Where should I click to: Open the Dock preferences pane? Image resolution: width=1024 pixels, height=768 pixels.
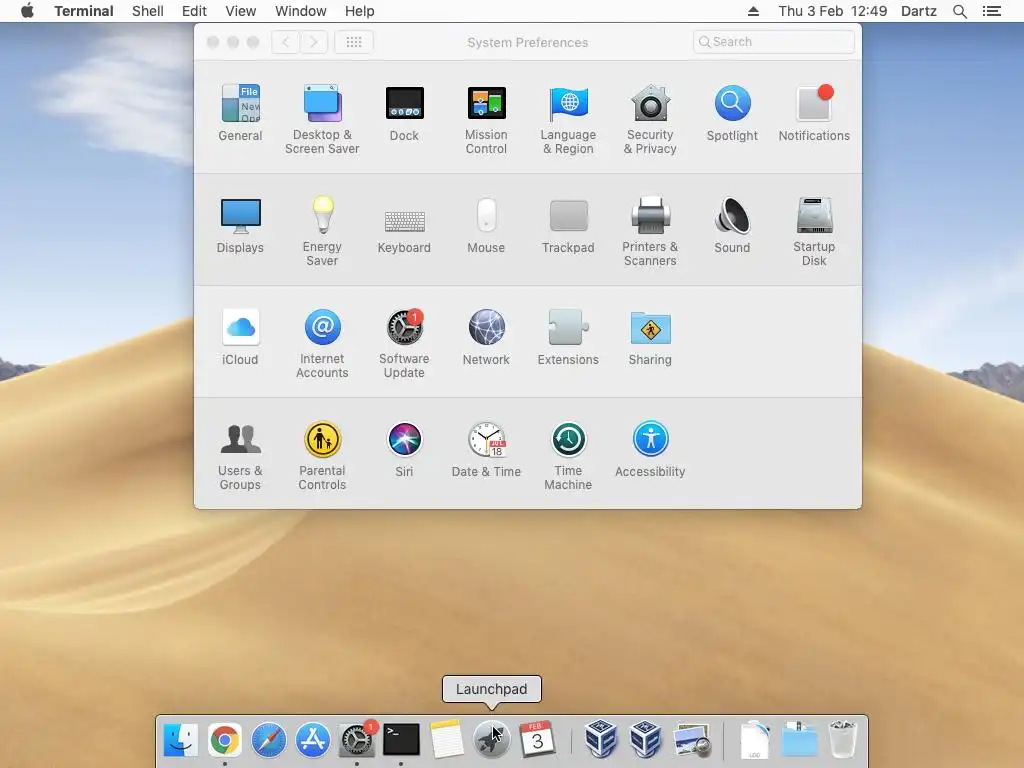click(404, 113)
